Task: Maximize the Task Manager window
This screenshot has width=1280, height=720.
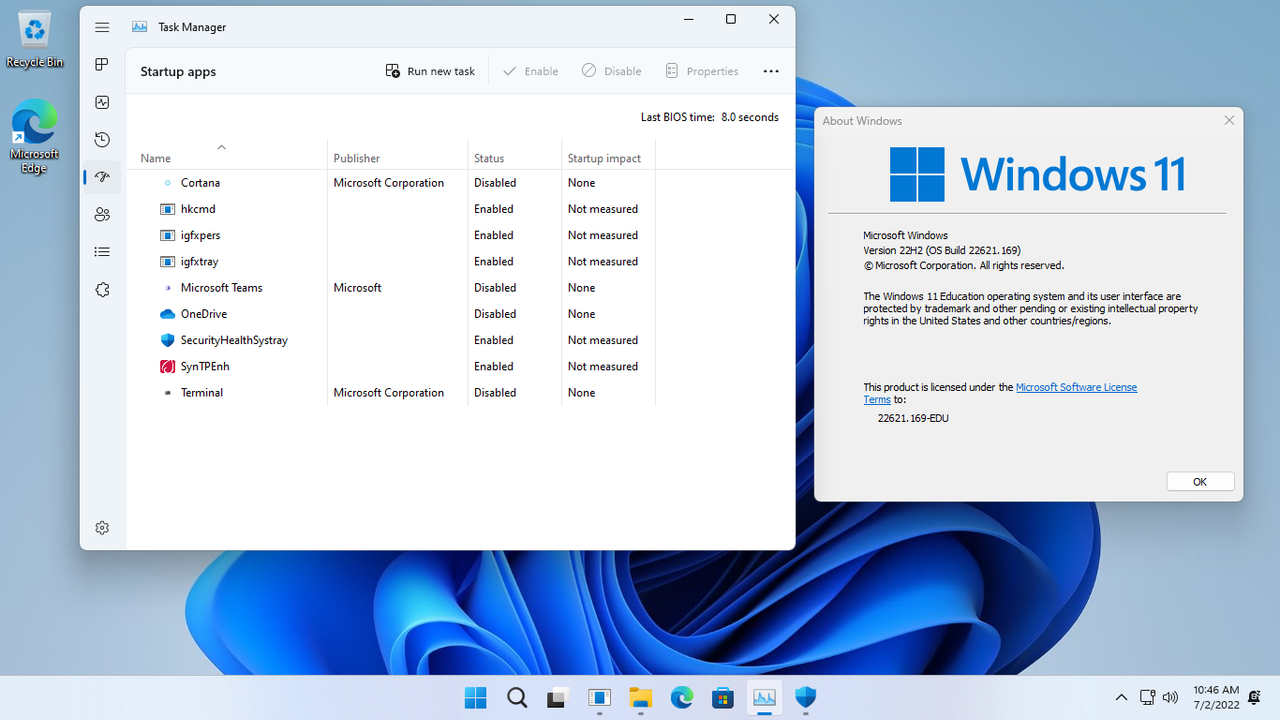Action: tap(731, 19)
